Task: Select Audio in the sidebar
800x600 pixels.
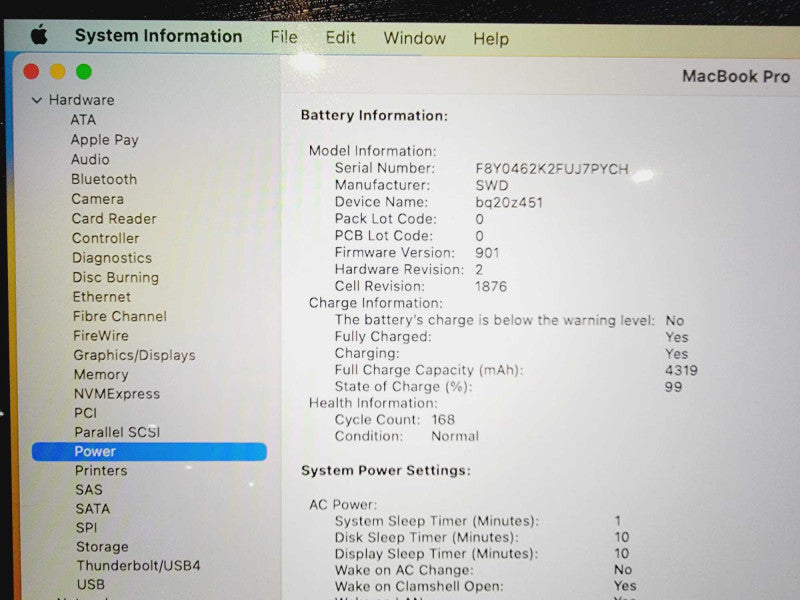Action: pos(90,160)
